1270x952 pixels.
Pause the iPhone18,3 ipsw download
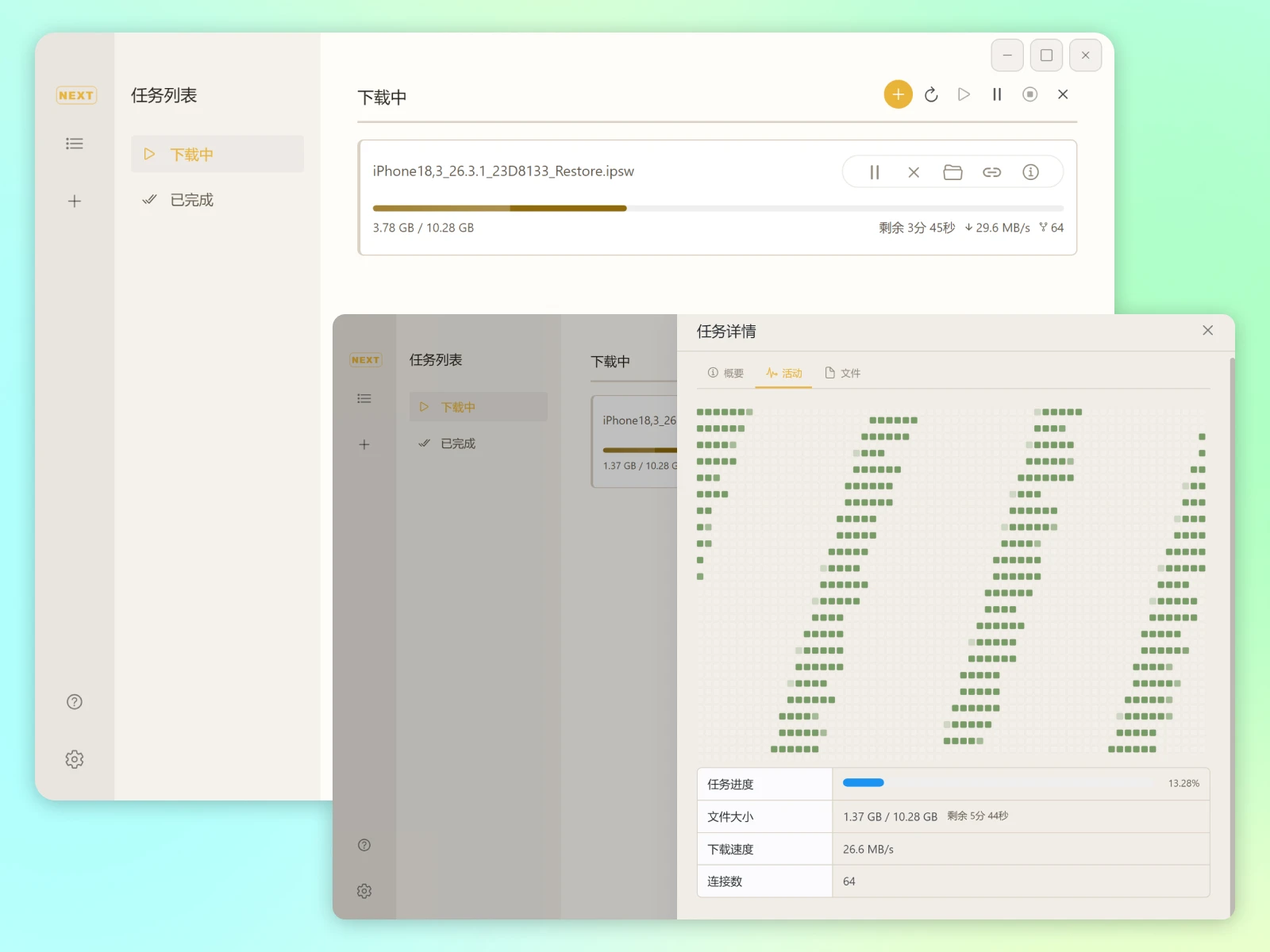coord(875,172)
